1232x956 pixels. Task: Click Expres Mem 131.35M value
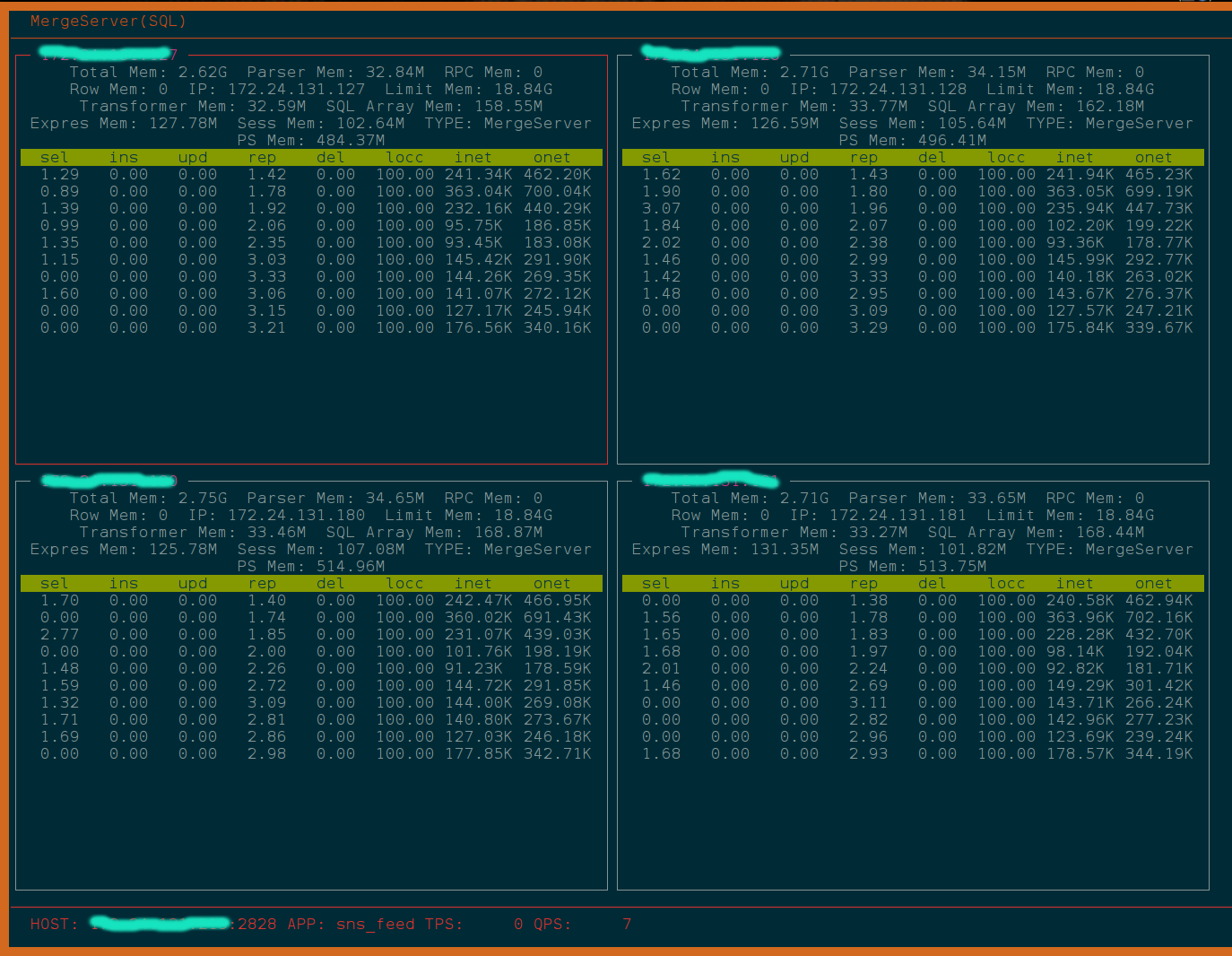(x=785, y=549)
